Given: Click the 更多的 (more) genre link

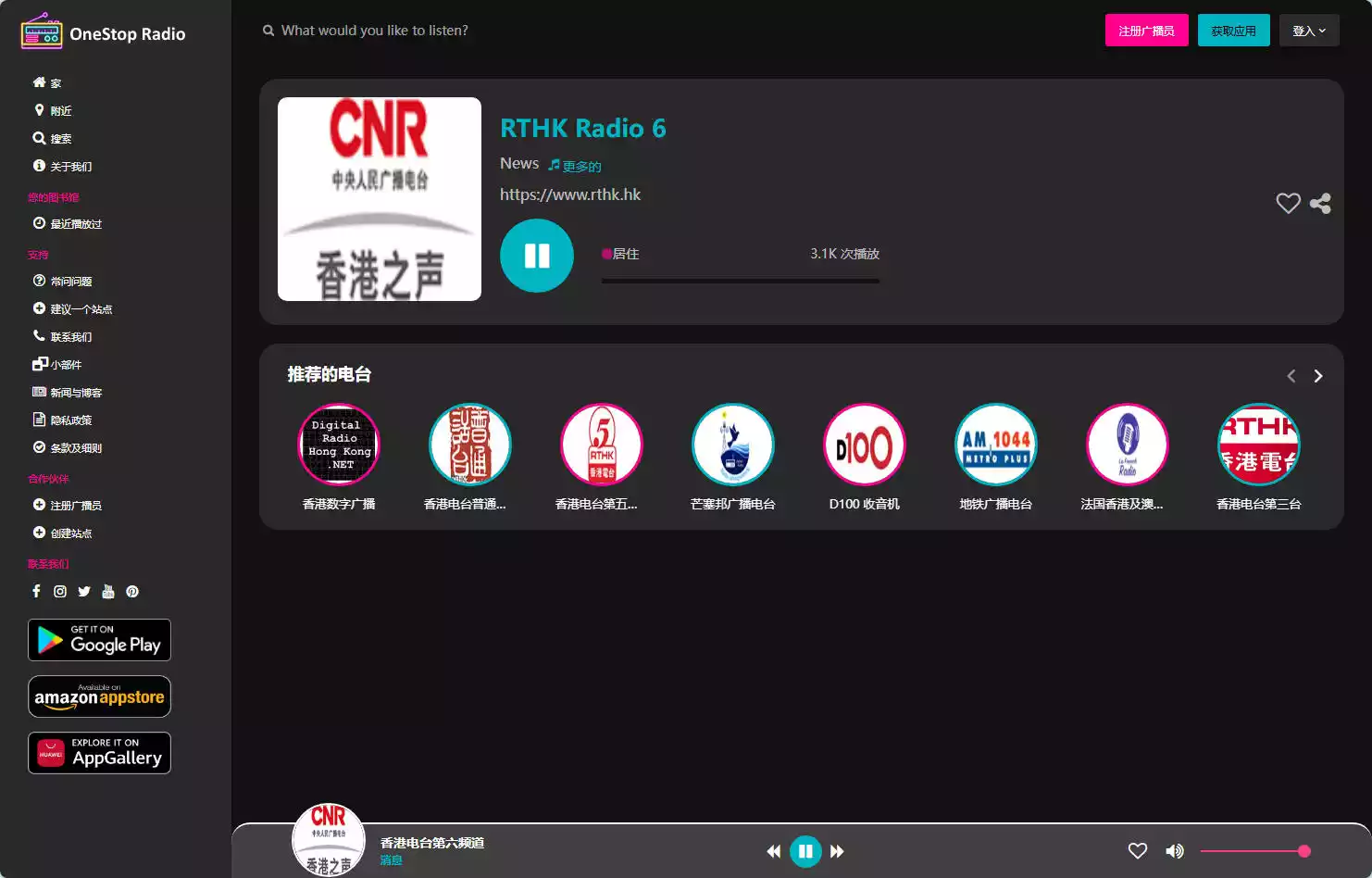Looking at the screenshot, I should (x=575, y=166).
